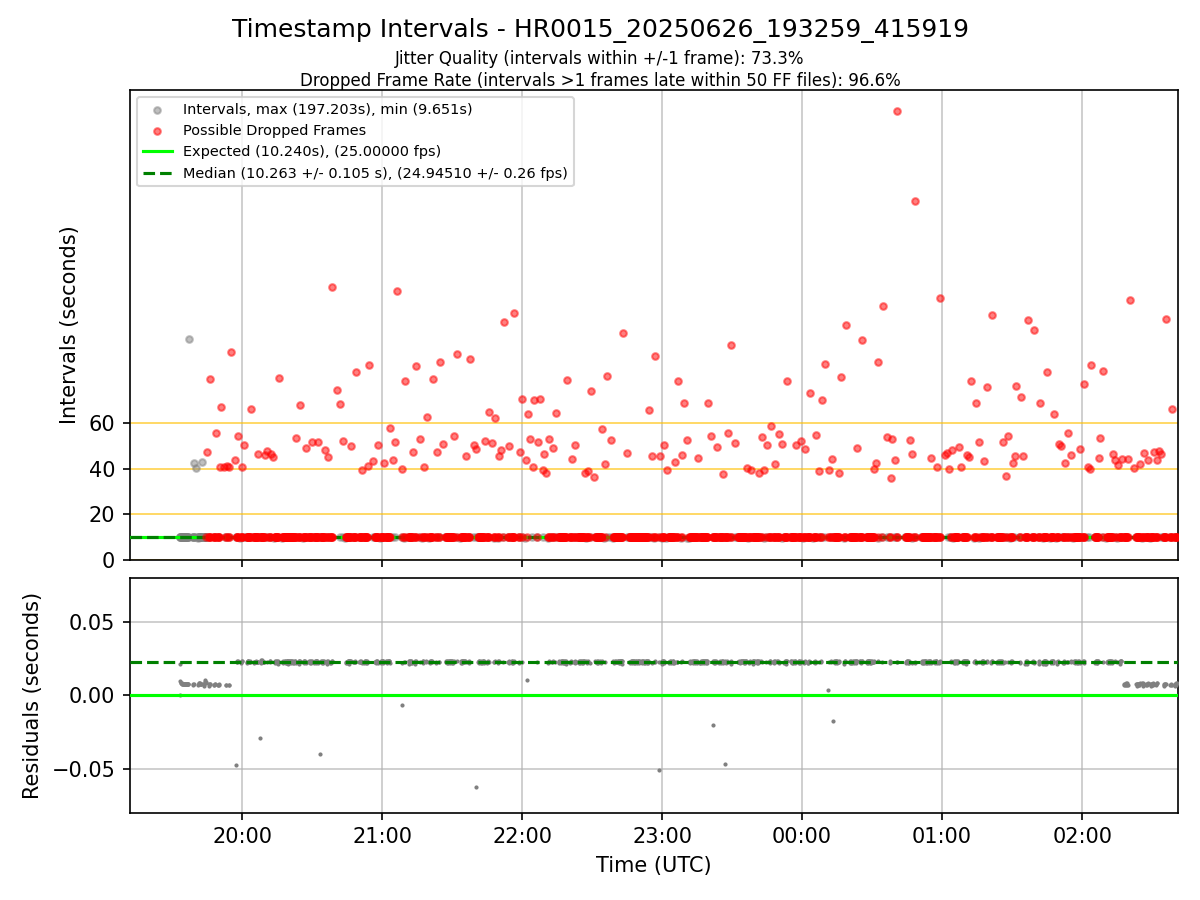Screen dimensions: 1200x900
Task: Click the lowest residual point near 21:40
Action: (476, 787)
